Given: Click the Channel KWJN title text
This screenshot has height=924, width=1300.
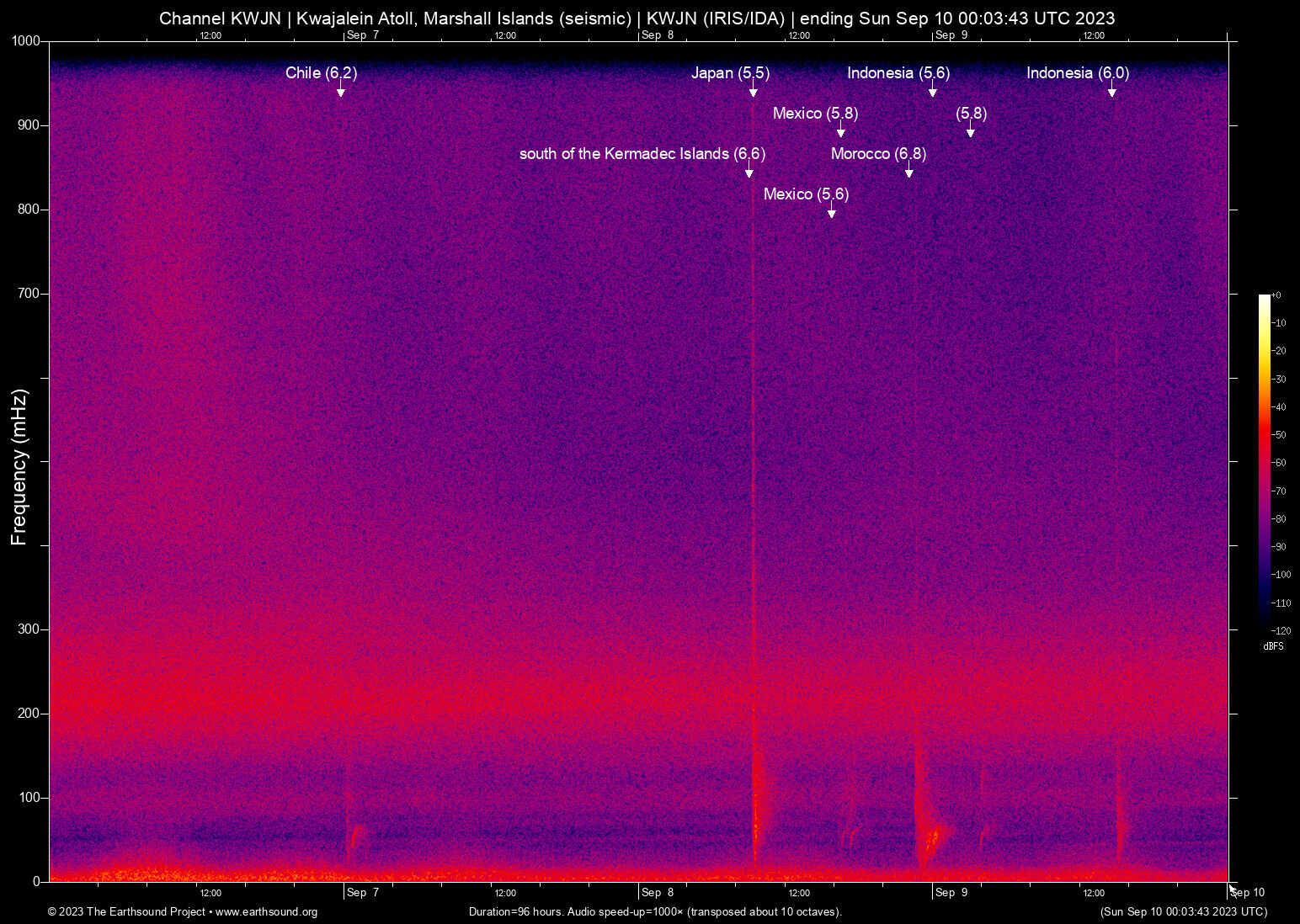Looking at the screenshot, I should 637,19.
